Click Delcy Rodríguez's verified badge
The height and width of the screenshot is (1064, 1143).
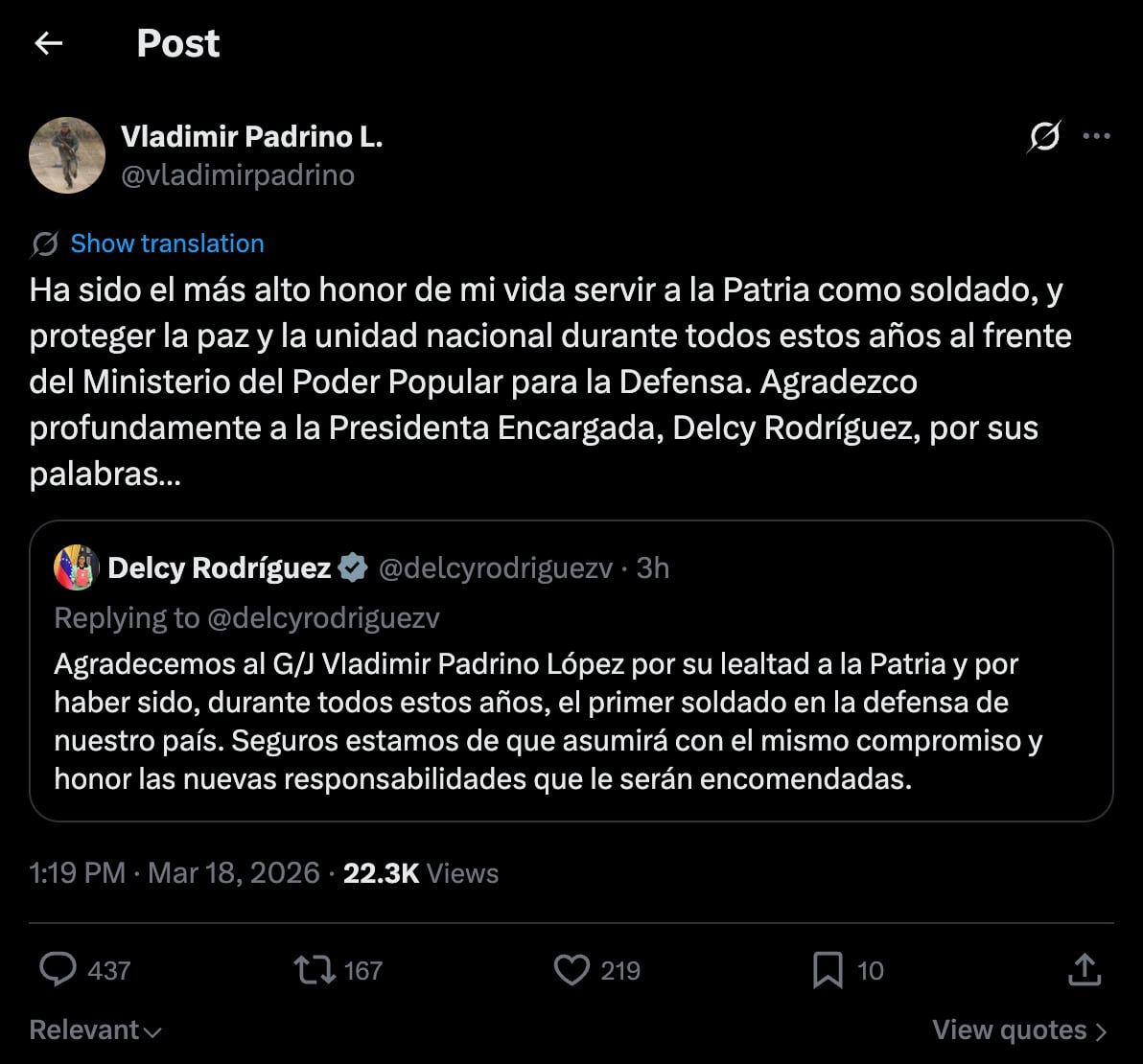(354, 567)
